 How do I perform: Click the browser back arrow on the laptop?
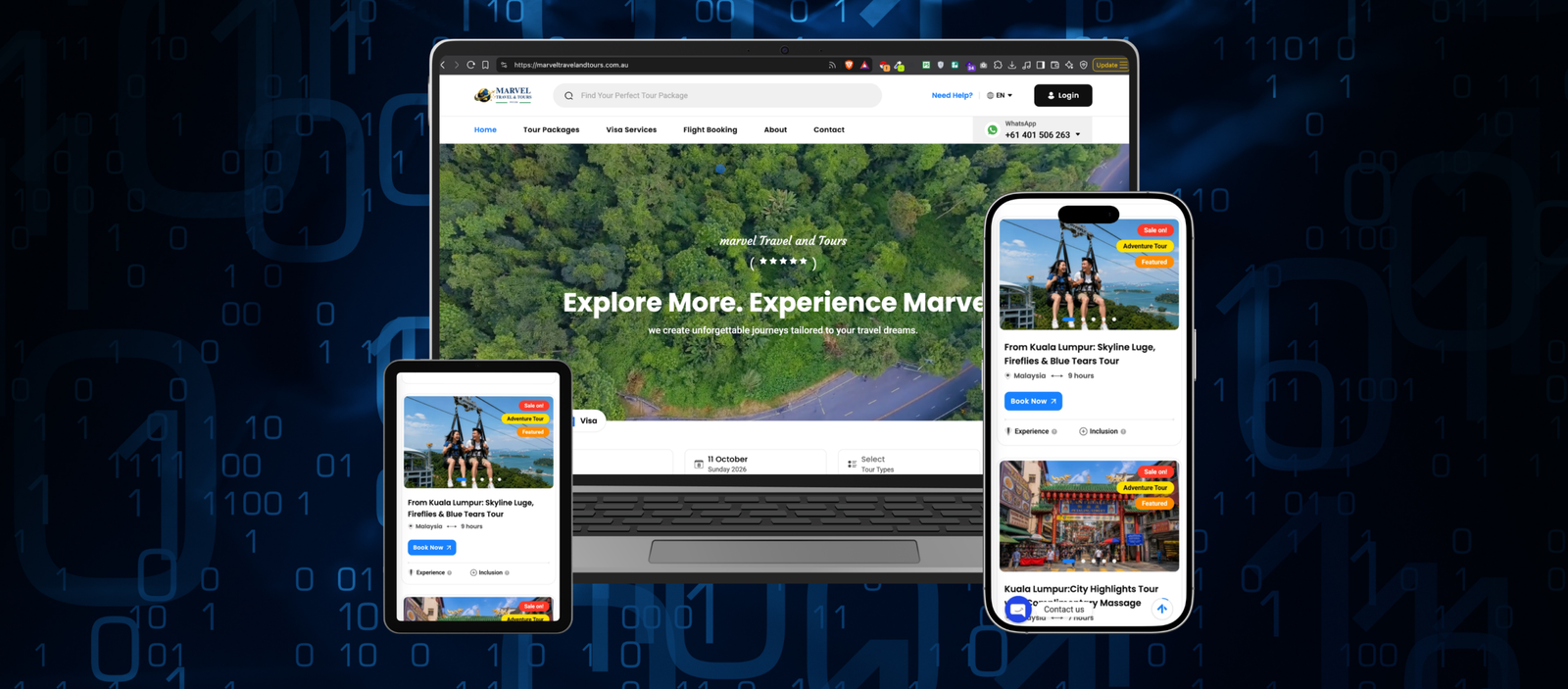(x=443, y=65)
